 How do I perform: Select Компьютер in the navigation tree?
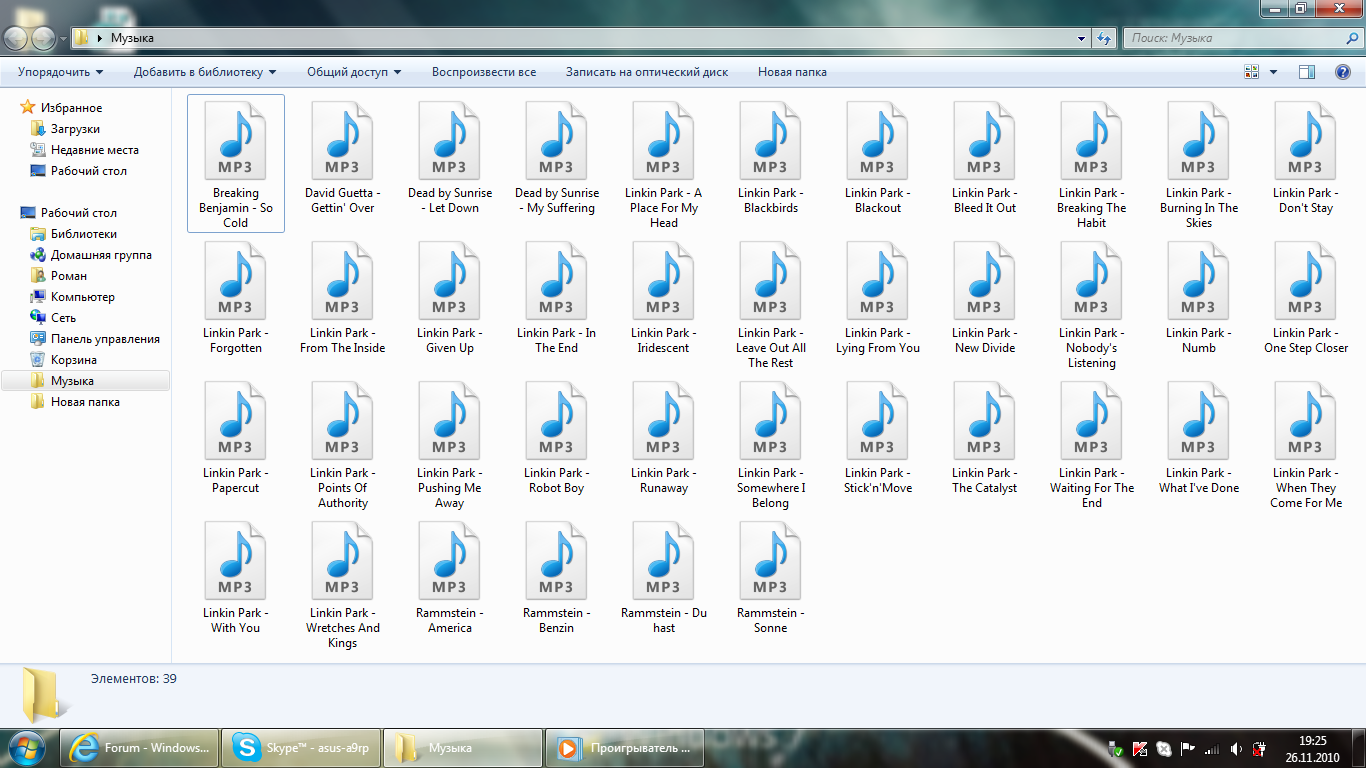pyautogui.click(x=82, y=297)
